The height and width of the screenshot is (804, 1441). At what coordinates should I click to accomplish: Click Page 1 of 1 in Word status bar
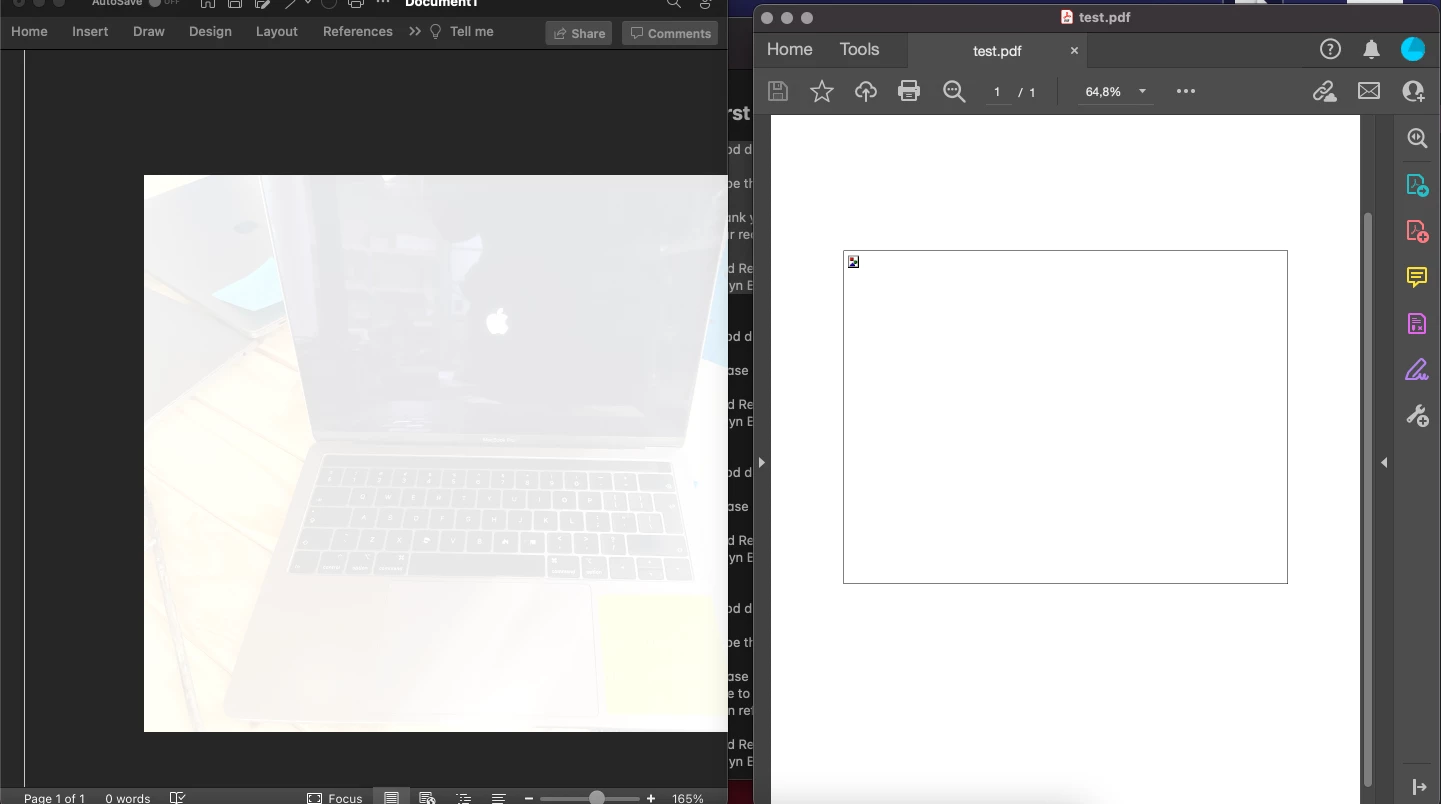[x=55, y=798]
